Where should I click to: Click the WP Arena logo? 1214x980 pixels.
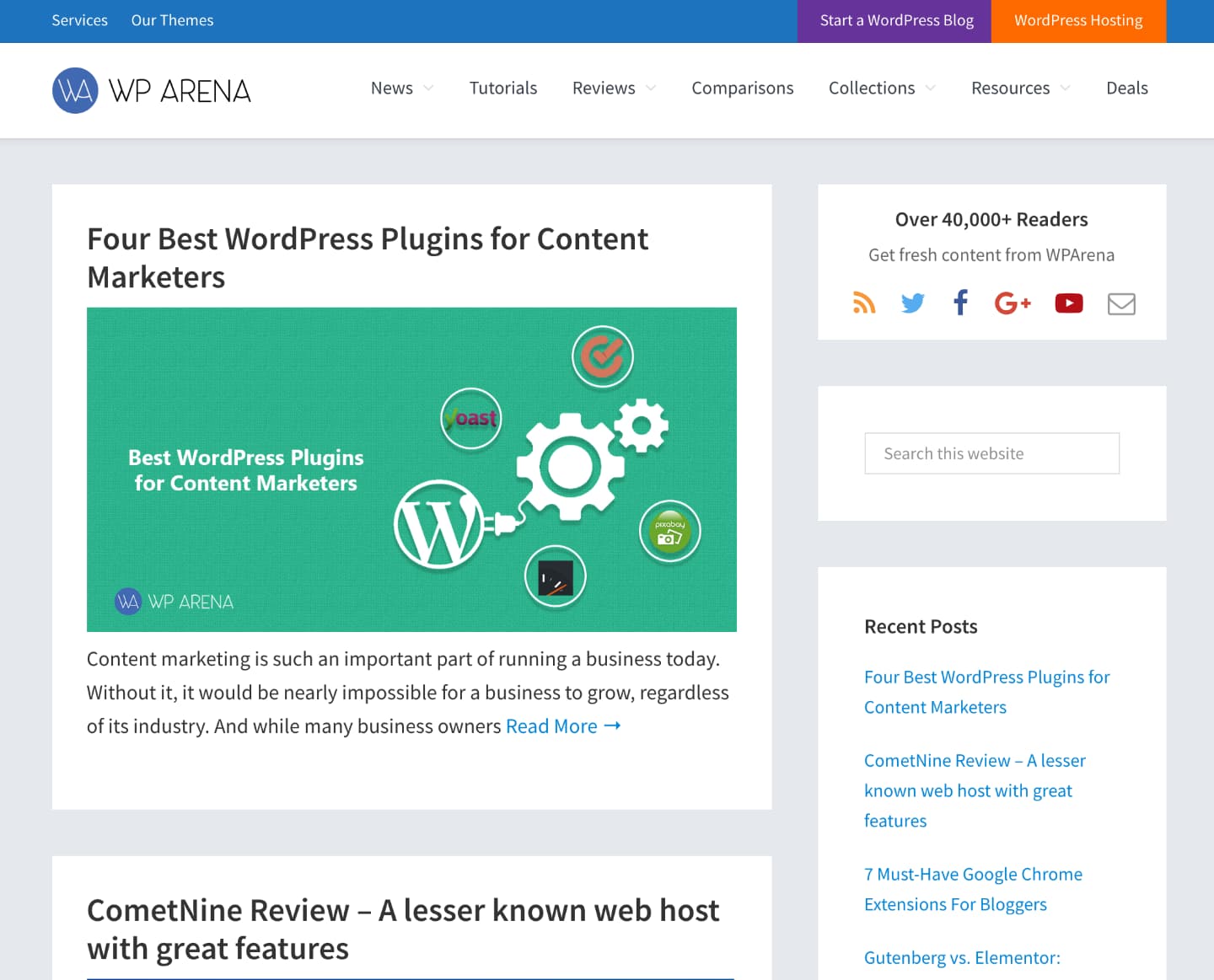[152, 90]
